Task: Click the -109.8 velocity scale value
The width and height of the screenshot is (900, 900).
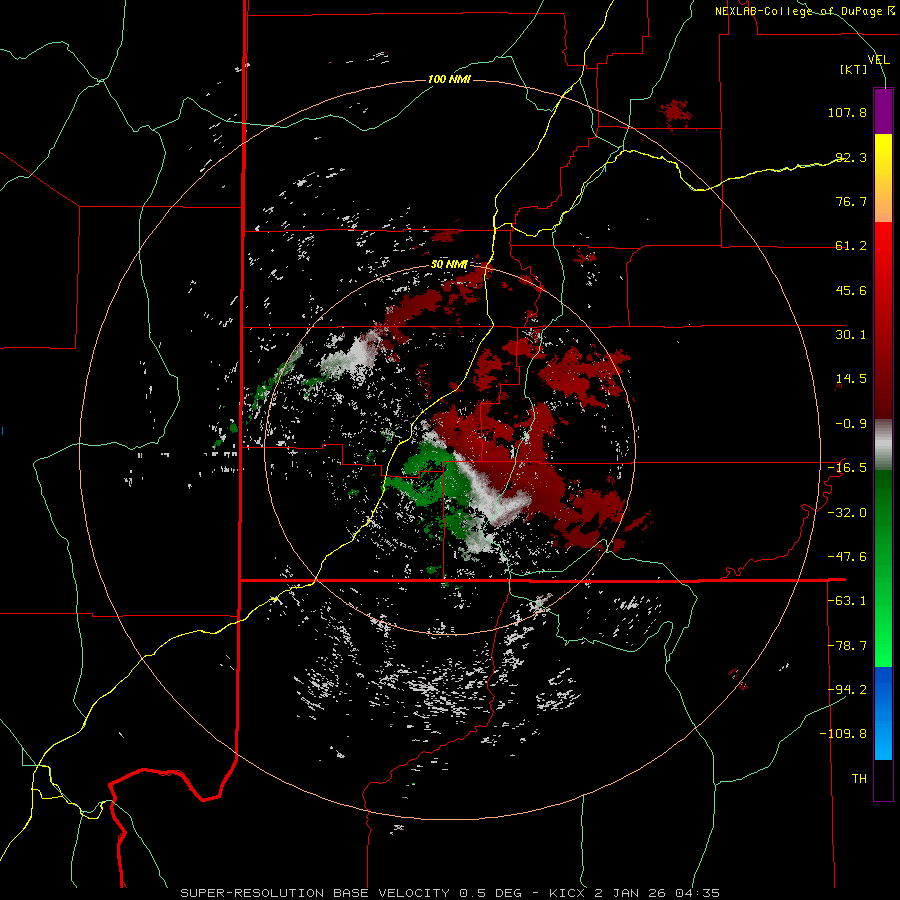Action: (x=843, y=734)
